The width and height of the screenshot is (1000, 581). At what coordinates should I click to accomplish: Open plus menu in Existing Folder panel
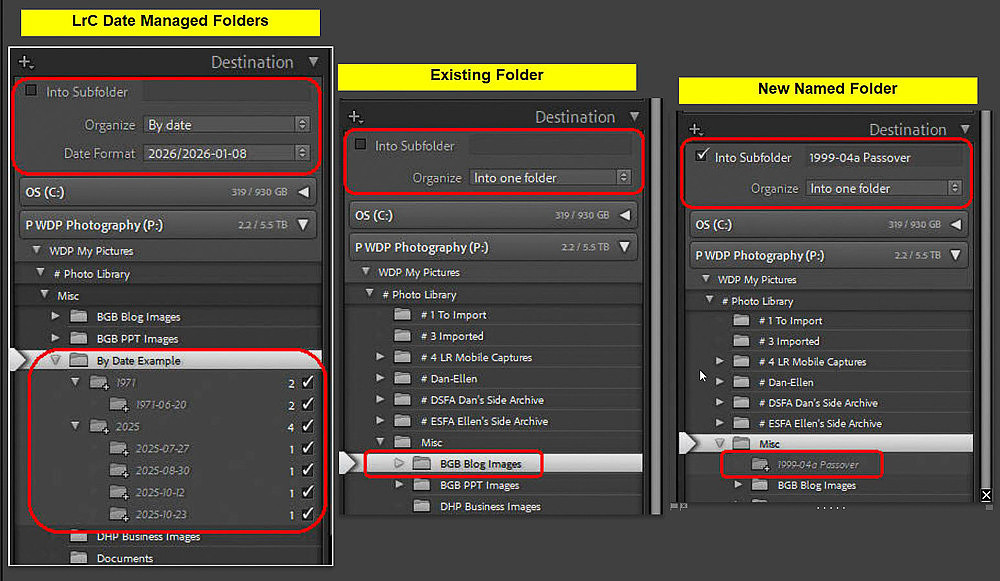pyautogui.click(x=356, y=117)
